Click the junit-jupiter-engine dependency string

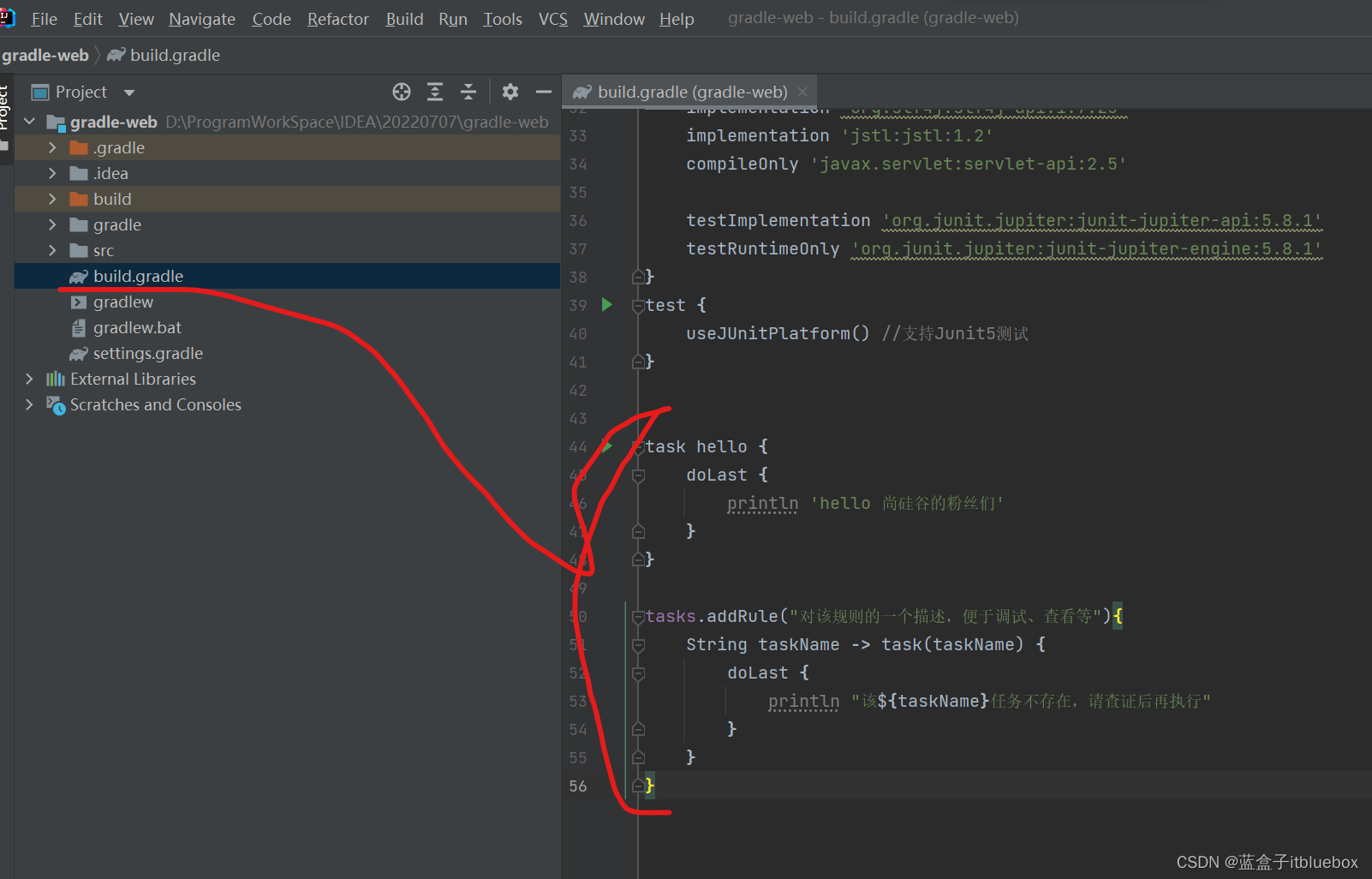(1087, 248)
